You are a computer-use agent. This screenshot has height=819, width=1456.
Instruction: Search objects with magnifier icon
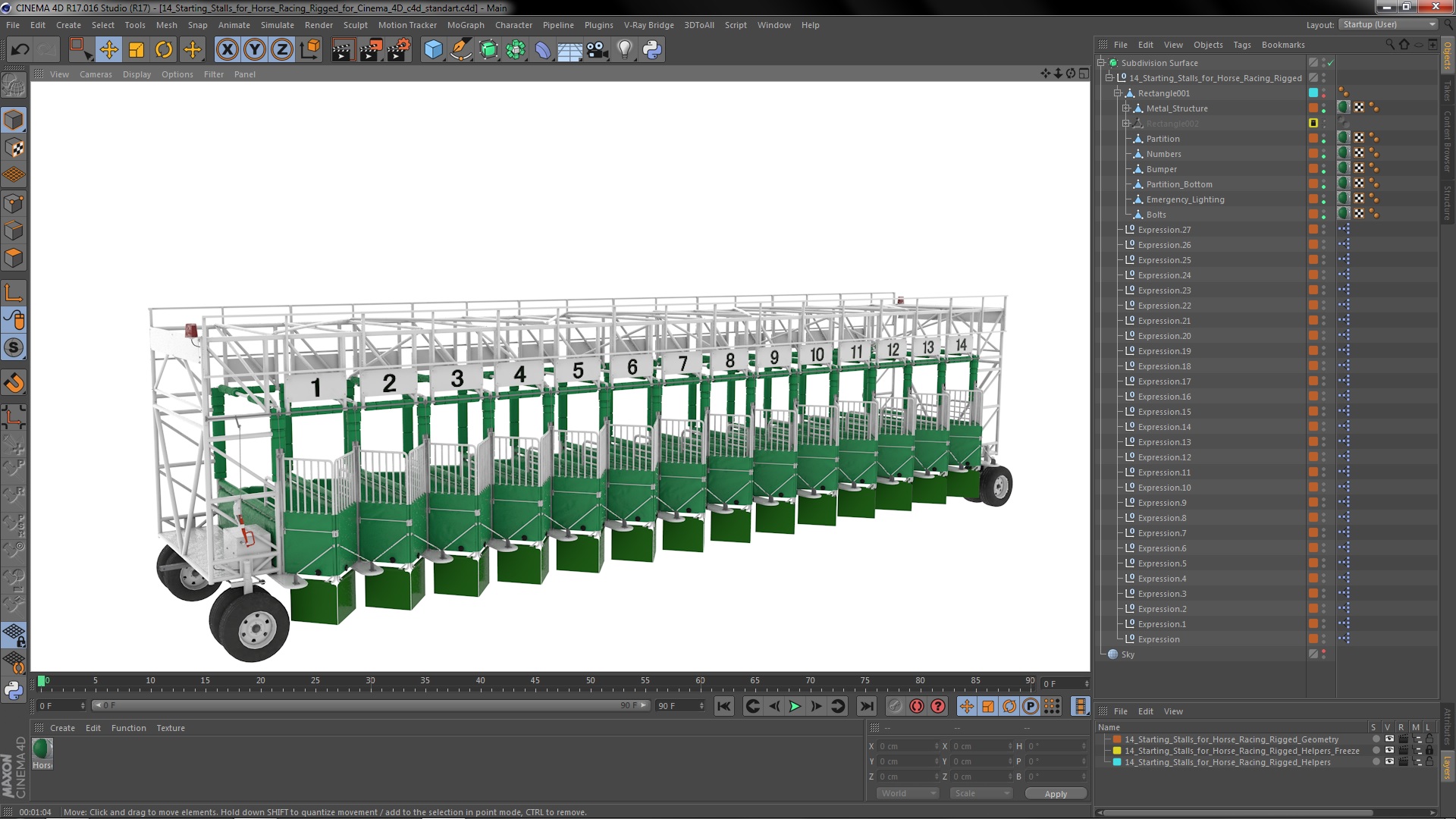click(x=1390, y=45)
